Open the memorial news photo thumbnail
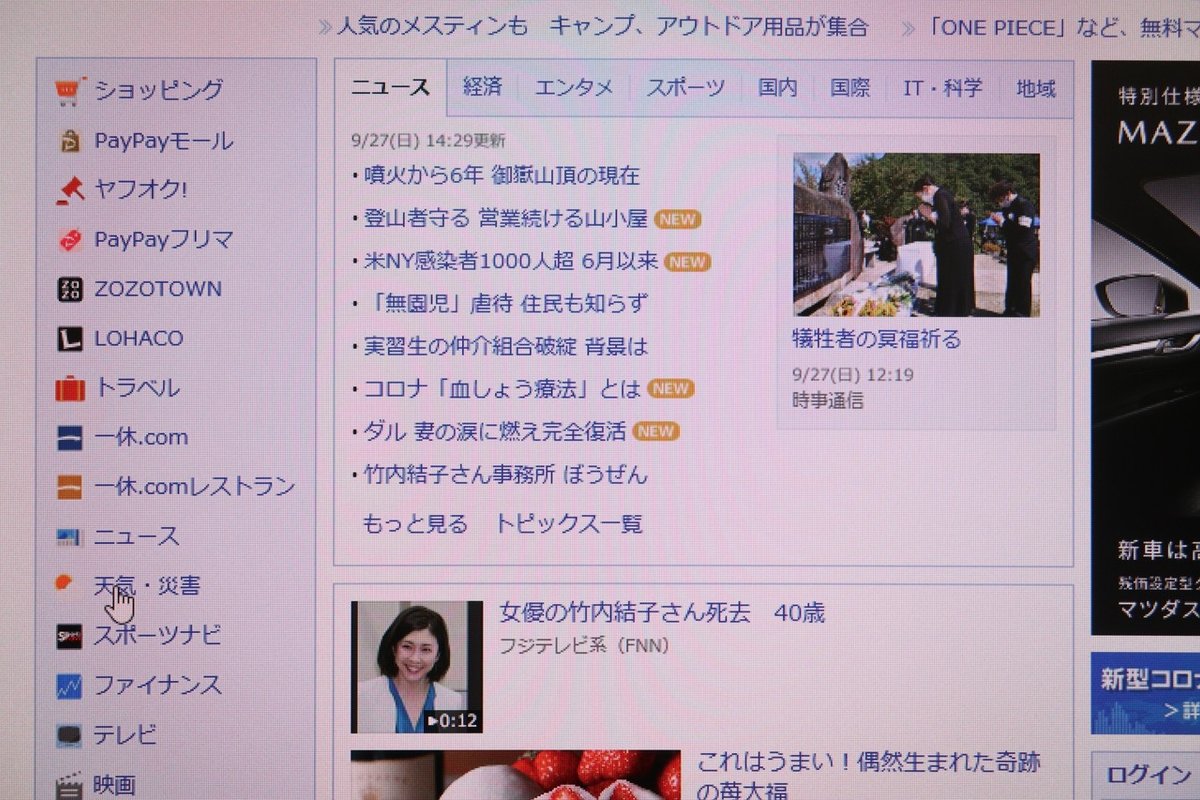1200x800 pixels. (917, 235)
